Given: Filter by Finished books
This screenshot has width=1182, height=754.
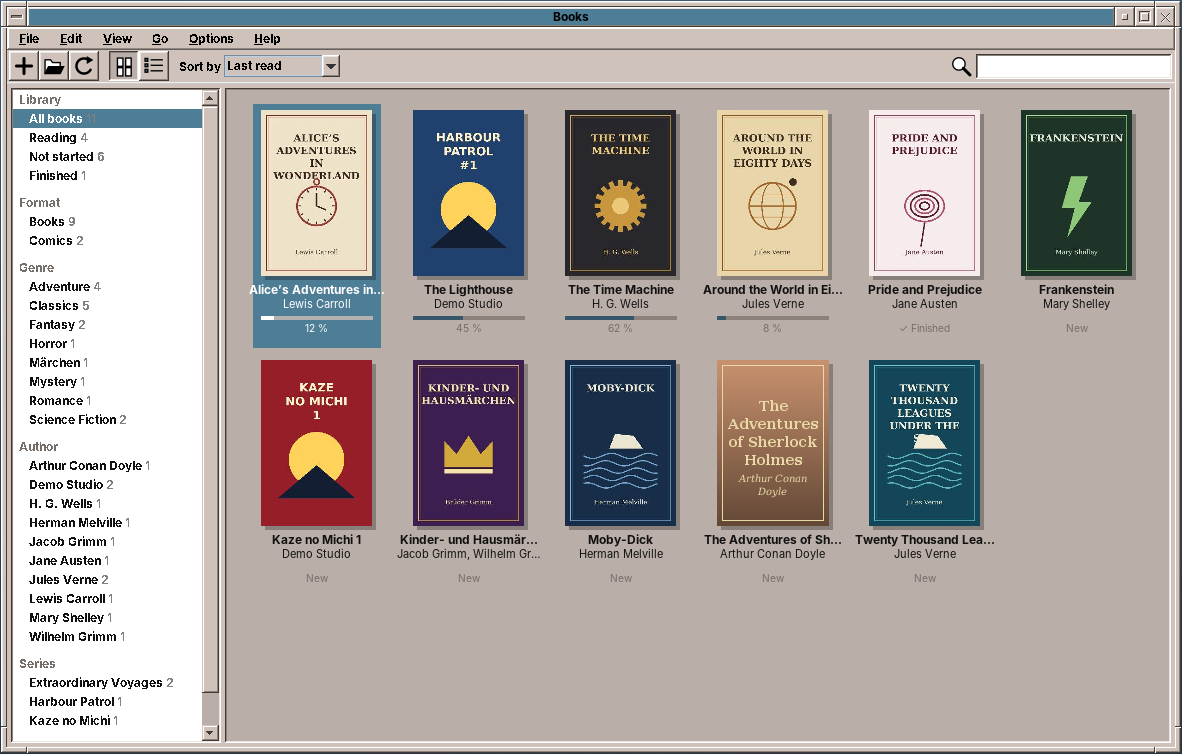Looking at the screenshot, I should pos(108,176).
